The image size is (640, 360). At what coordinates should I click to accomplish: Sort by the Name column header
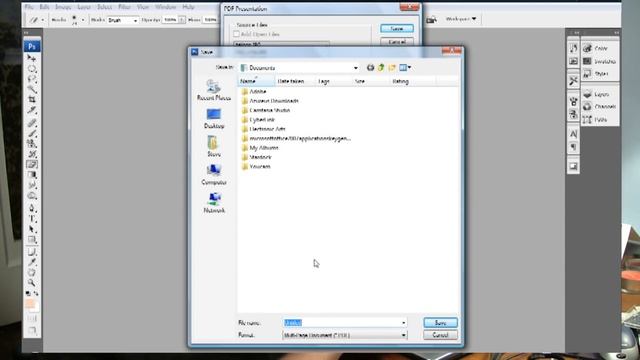tap(256, 81)
